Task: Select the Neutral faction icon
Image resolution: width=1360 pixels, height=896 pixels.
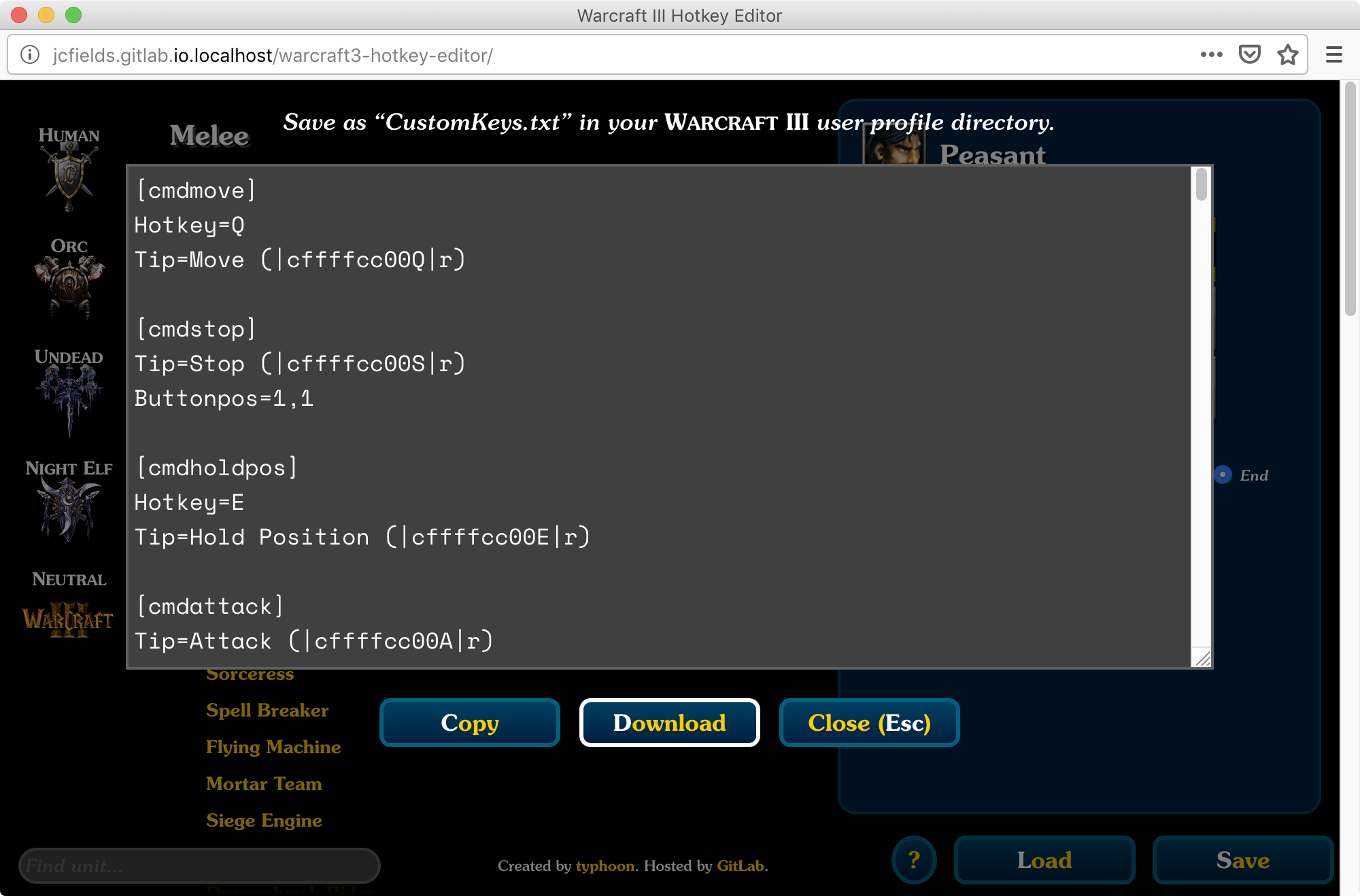Action: [67, 615]
